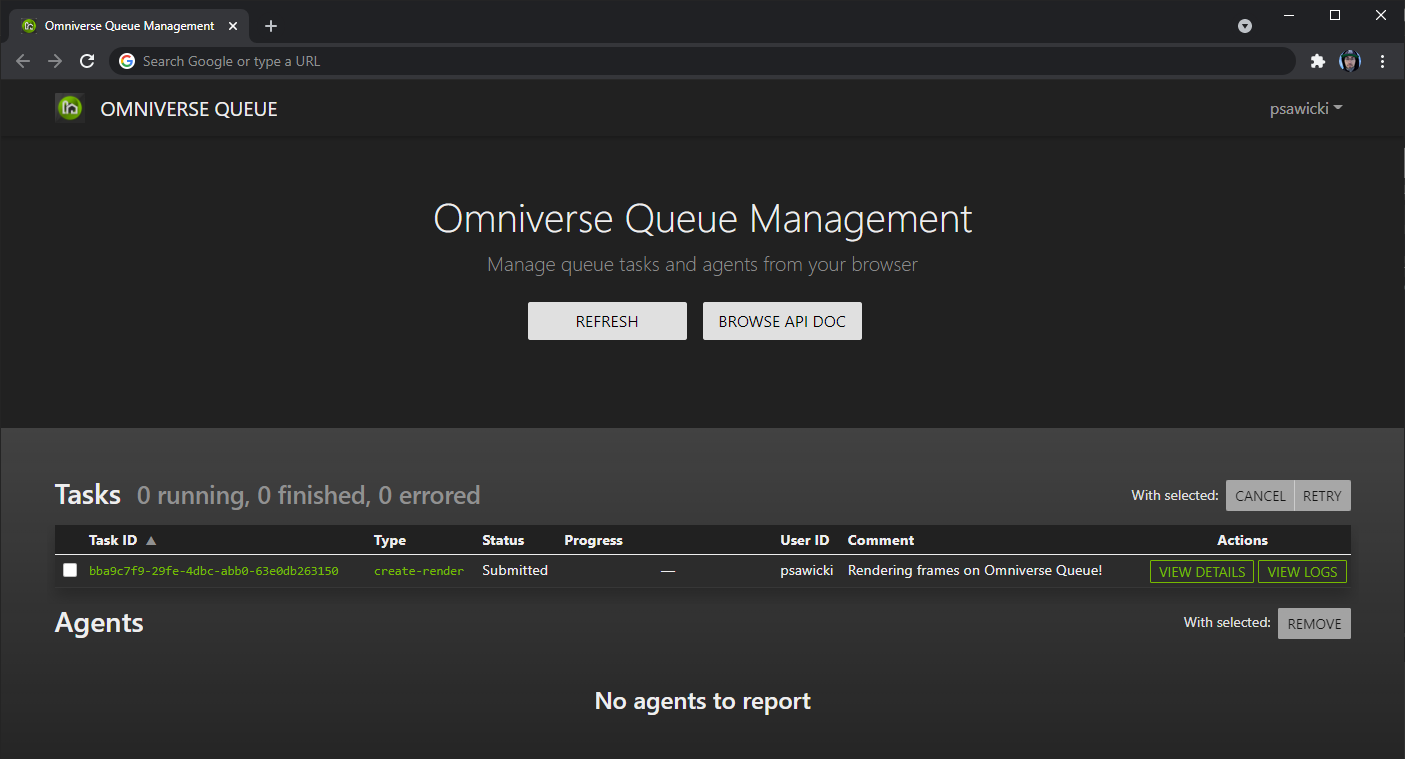Image resolution: width=1405 pixels, height=759 pixels.
Task: Click the Type column header
Action: point(390,540)
